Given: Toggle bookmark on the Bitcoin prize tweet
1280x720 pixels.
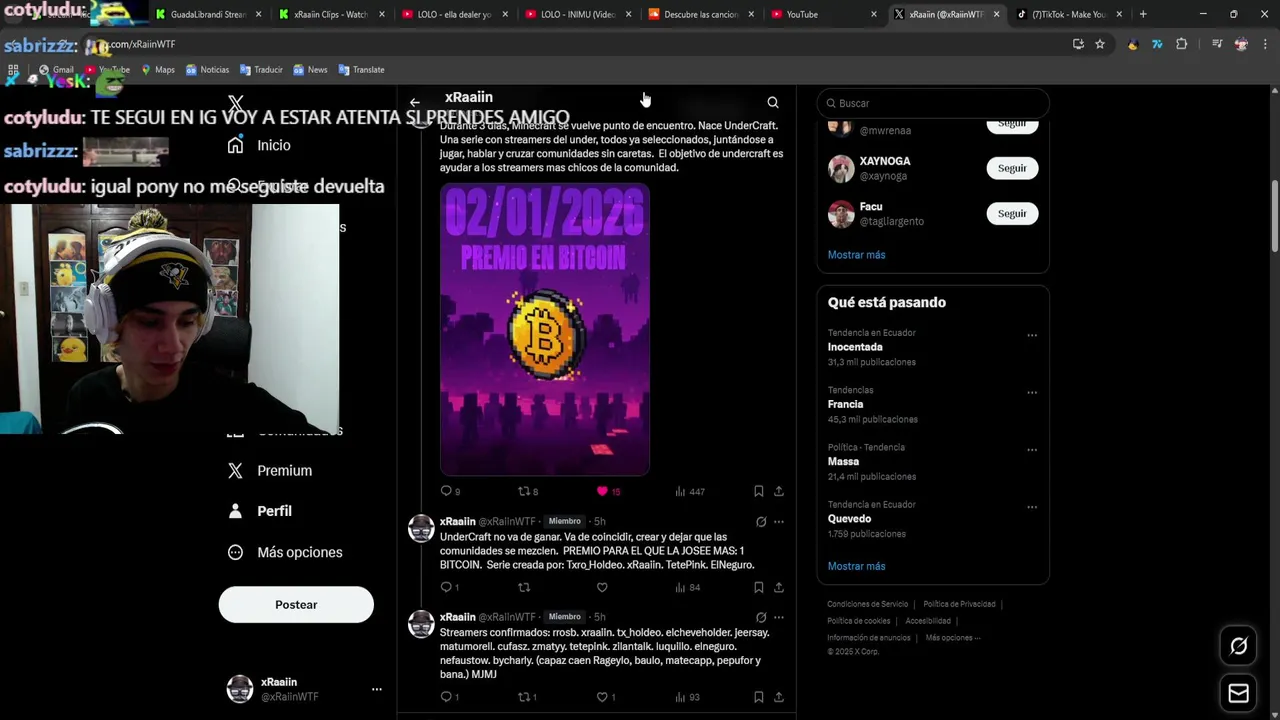Looking at the screenshot, I should [x=758, y=491].
